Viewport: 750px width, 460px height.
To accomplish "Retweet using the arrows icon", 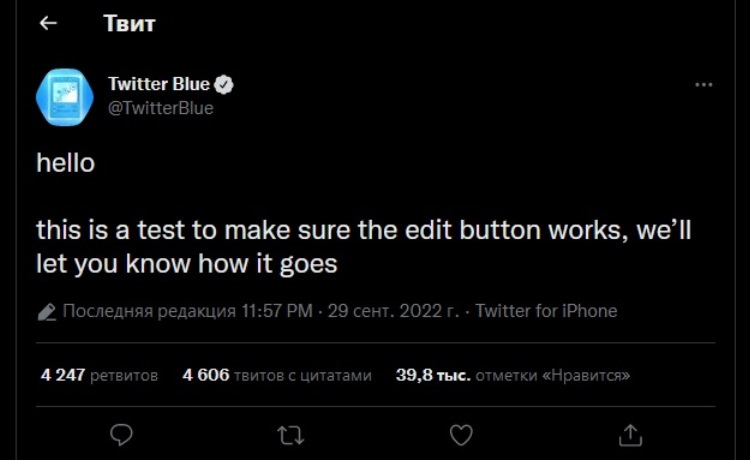I will 290,435.
